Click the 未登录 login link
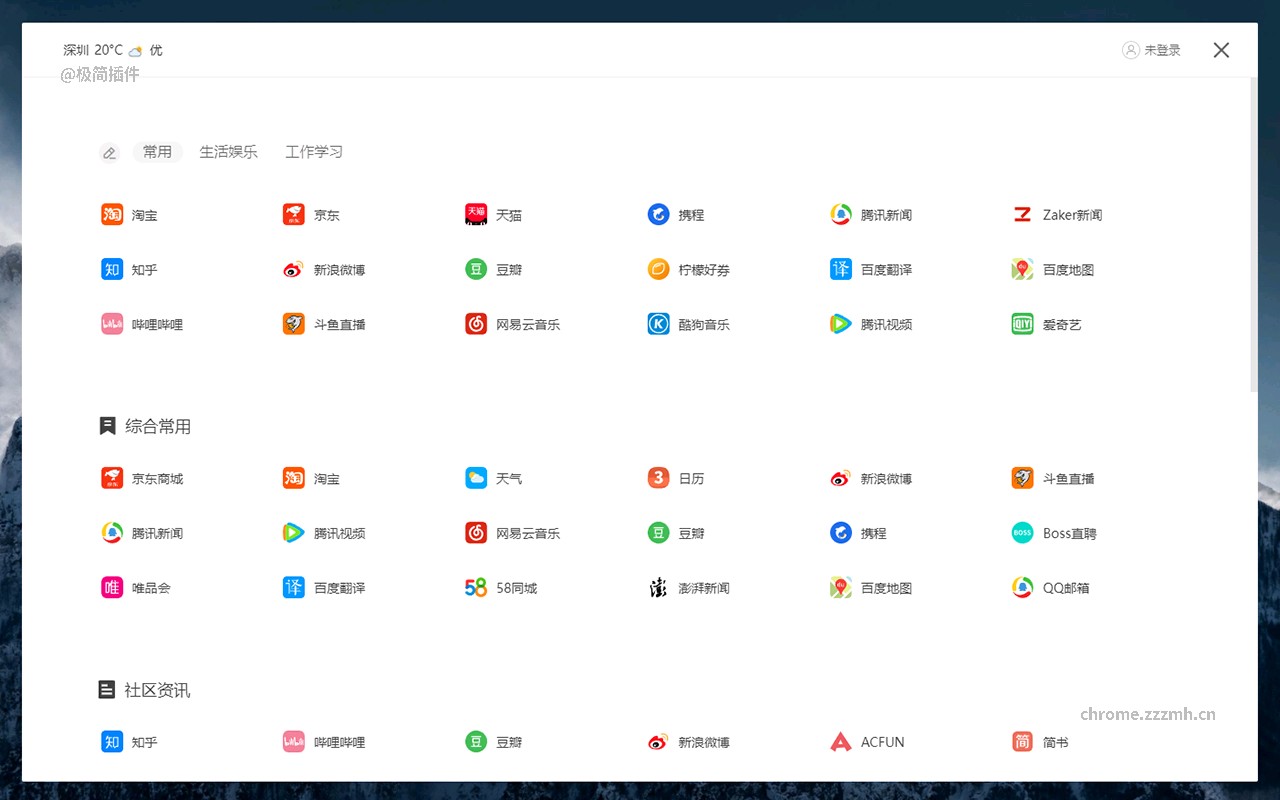The height and width of the screenshot is (800, 1280). [1151, 50]
